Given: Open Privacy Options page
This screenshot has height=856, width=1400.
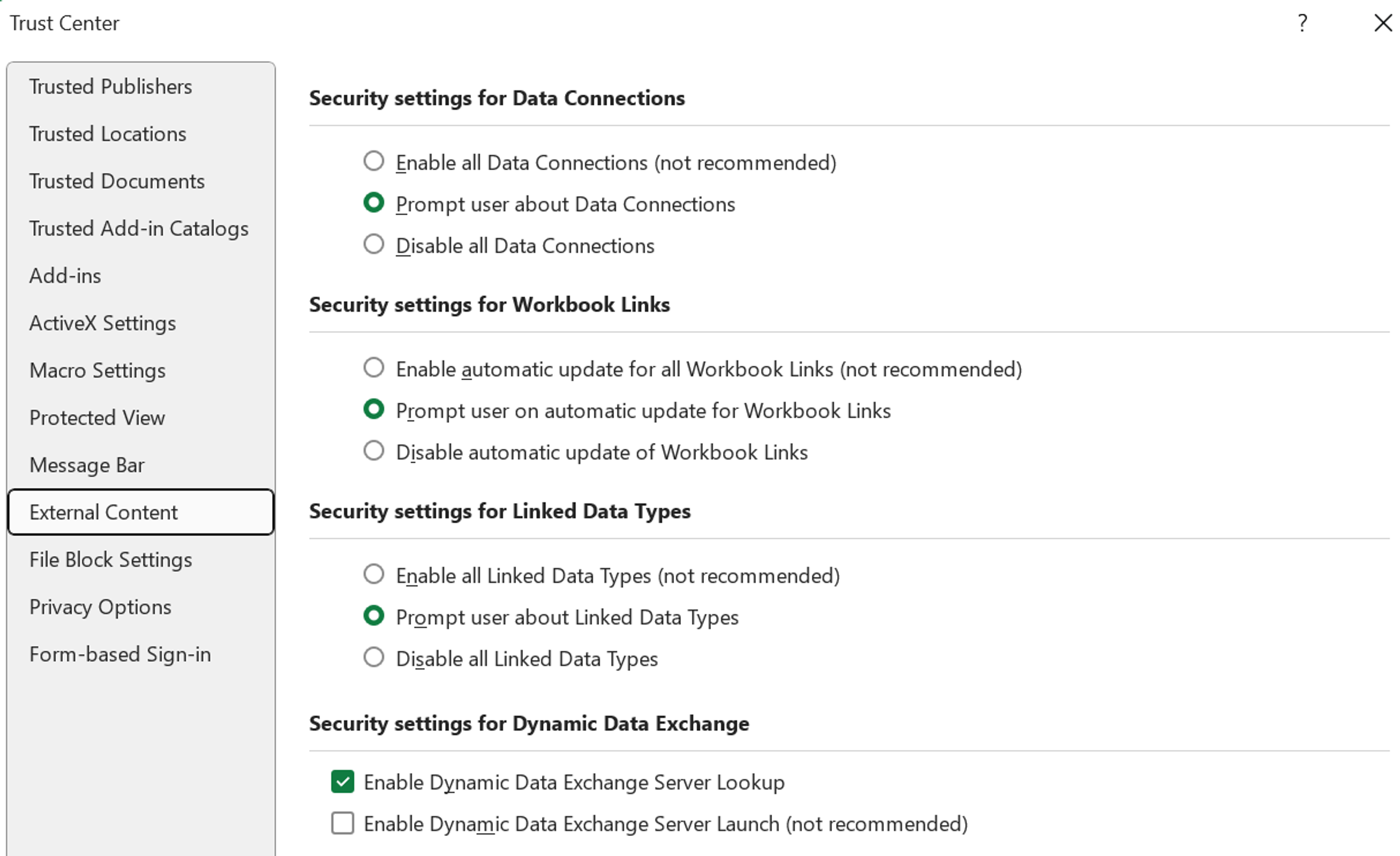Looking at the screenshot, I should 100,606.
